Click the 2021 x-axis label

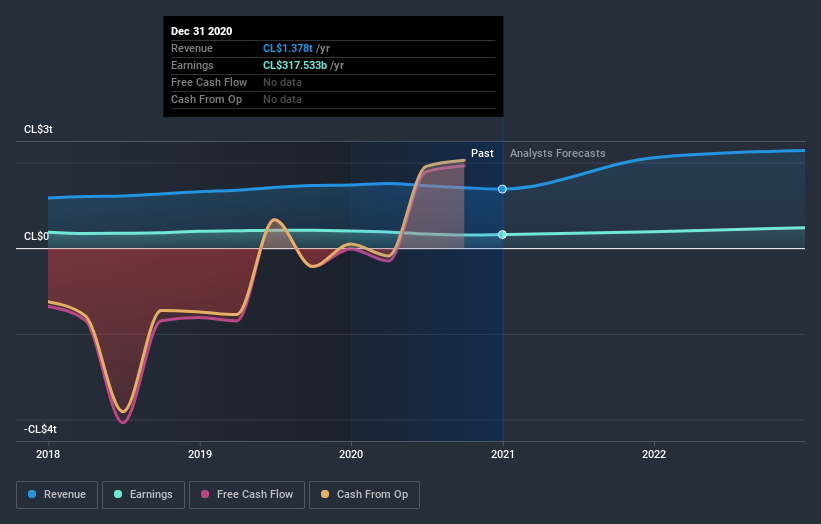pyautogui.click(x=503, y=454)
